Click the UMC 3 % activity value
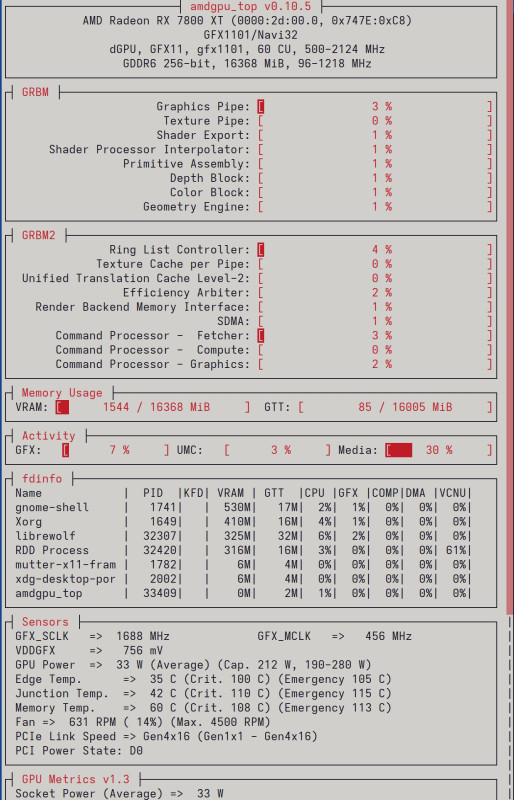Viewport: 514px width, 800px height. point(281,449)
